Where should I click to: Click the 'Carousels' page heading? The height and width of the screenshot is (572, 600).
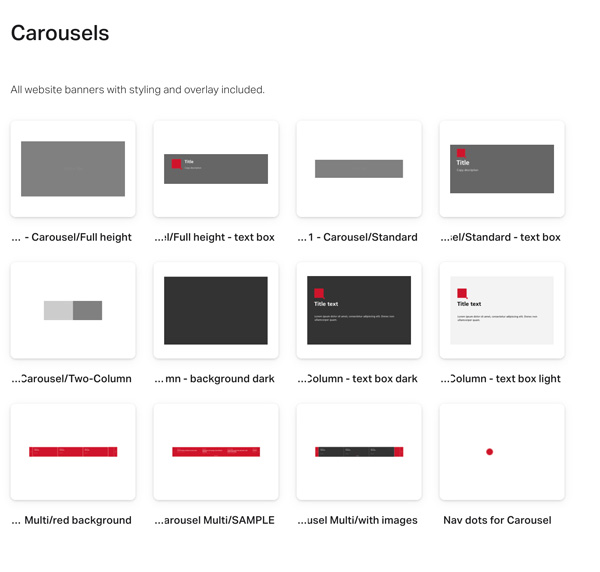tap(60, 33)
